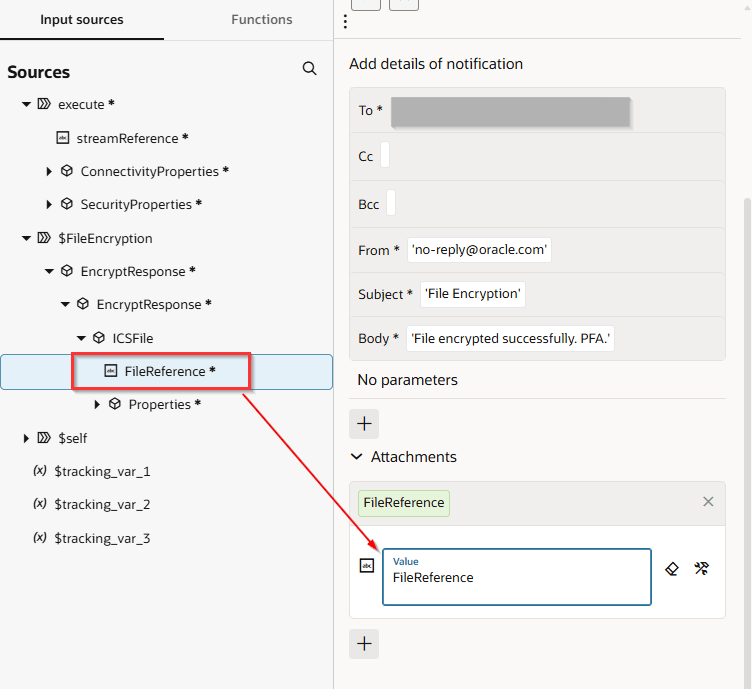Click the Body field with success message
752x689 pixels.
tap(511, 339)
